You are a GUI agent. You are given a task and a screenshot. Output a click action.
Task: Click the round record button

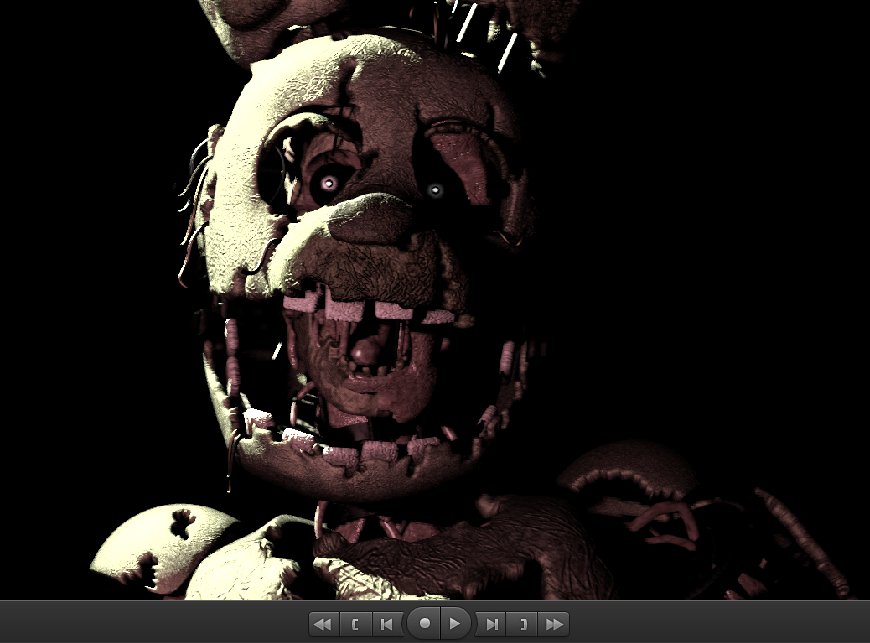point(424,623)
